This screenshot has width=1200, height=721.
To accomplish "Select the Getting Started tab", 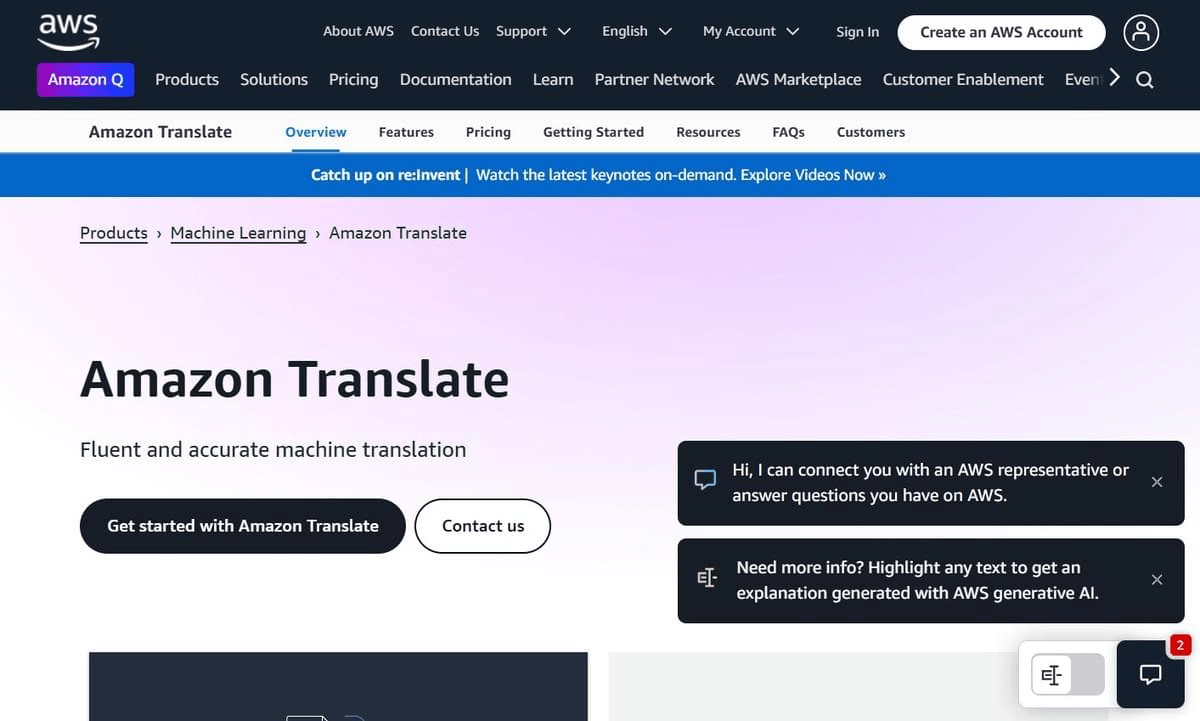I will (x=594, y=132).
